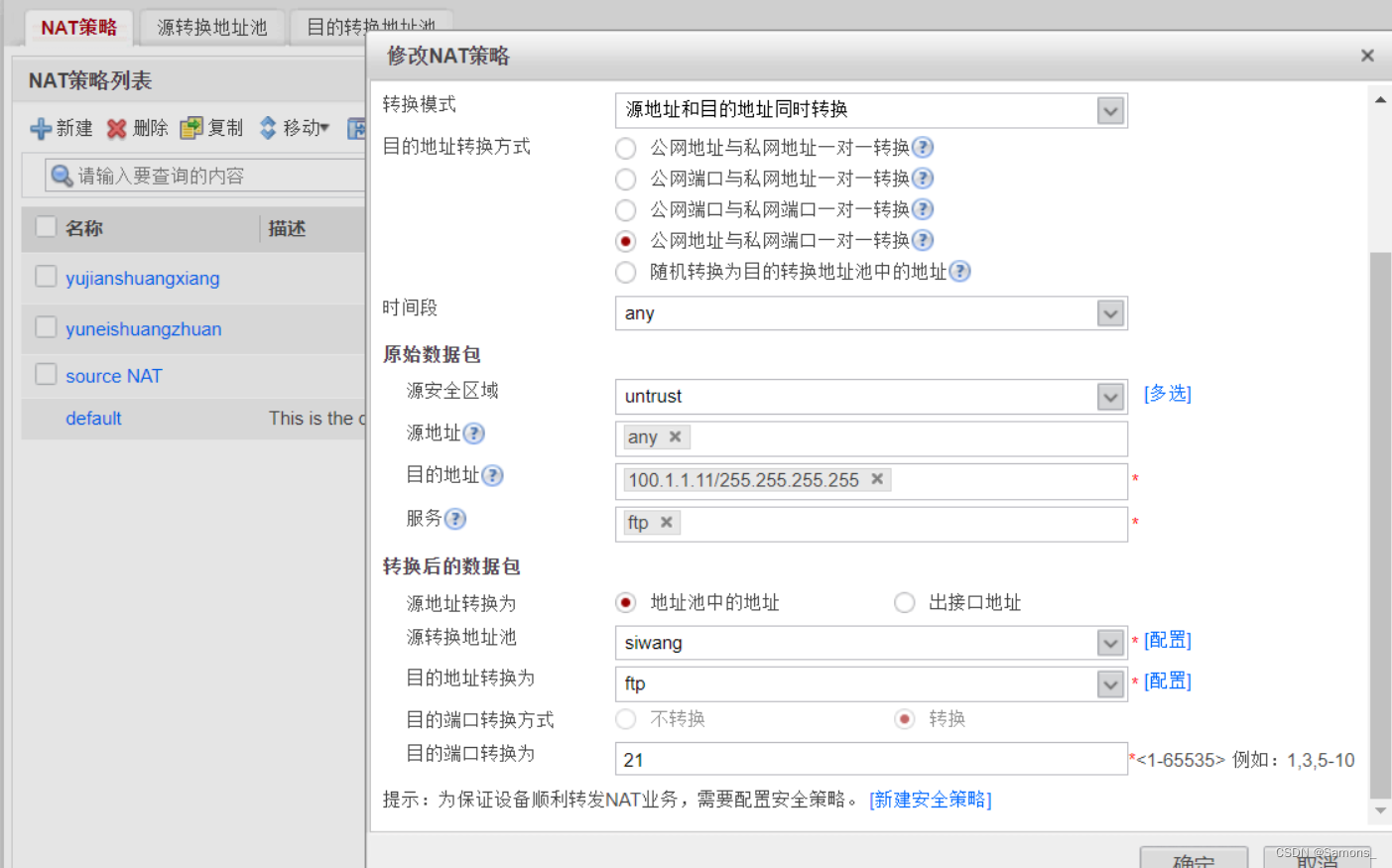The width and height of the screenshot is (1392, 868).
Task: Focus the 目的端口转换为 input field
Action: (x=871, y=759)
